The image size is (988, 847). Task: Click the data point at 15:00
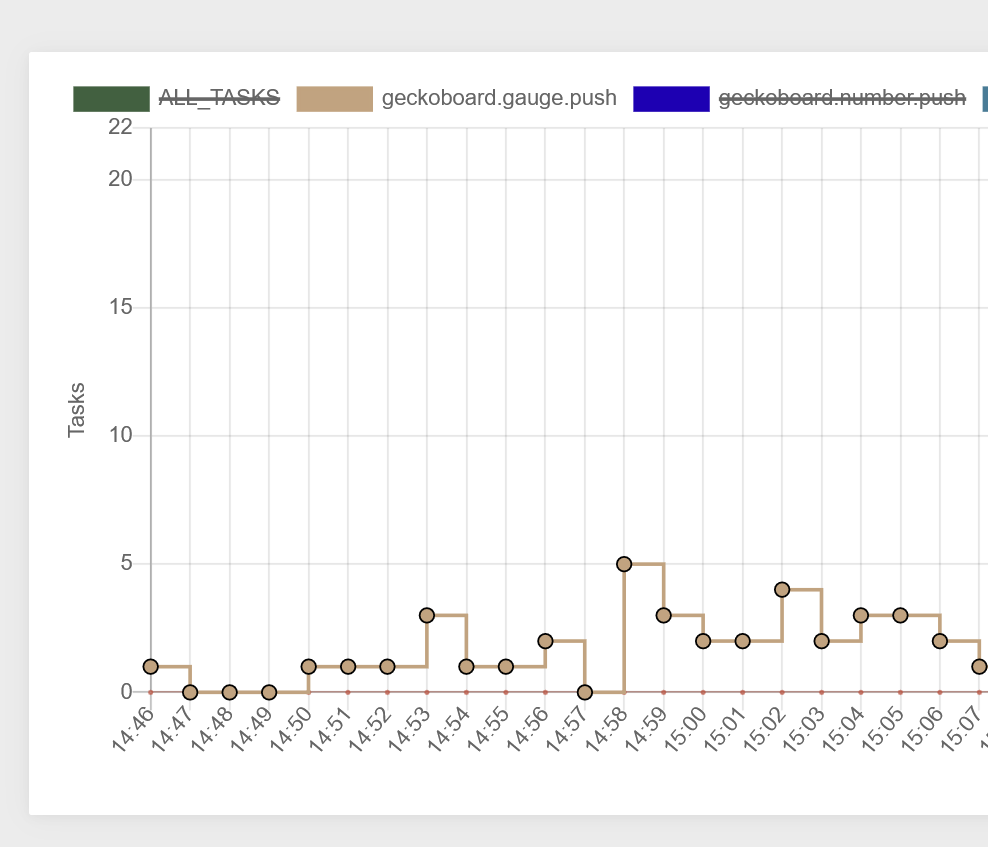703,641
